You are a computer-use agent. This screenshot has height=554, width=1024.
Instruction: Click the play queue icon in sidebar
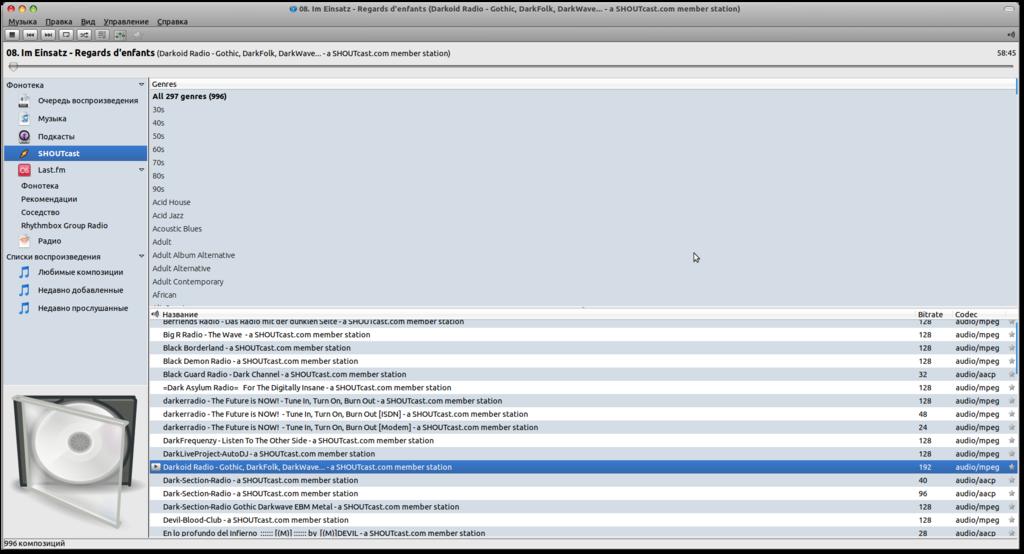click(x=24, y=101)
